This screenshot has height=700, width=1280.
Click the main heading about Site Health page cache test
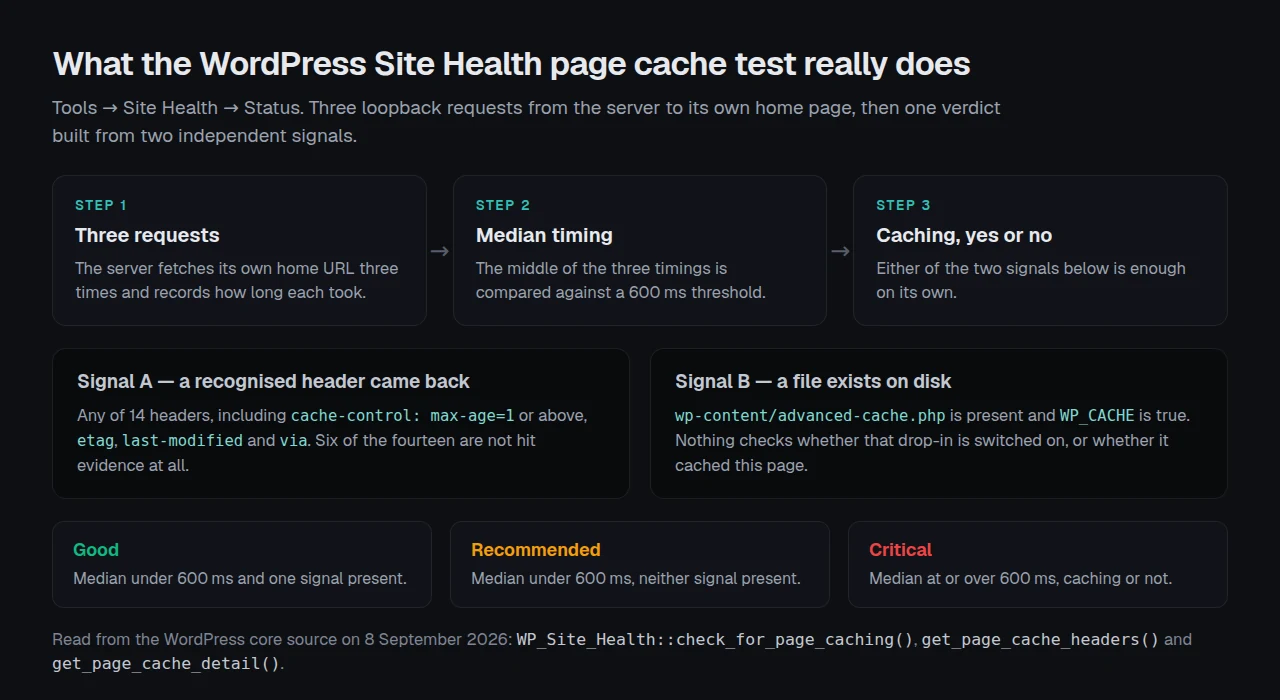pos(511,64)
